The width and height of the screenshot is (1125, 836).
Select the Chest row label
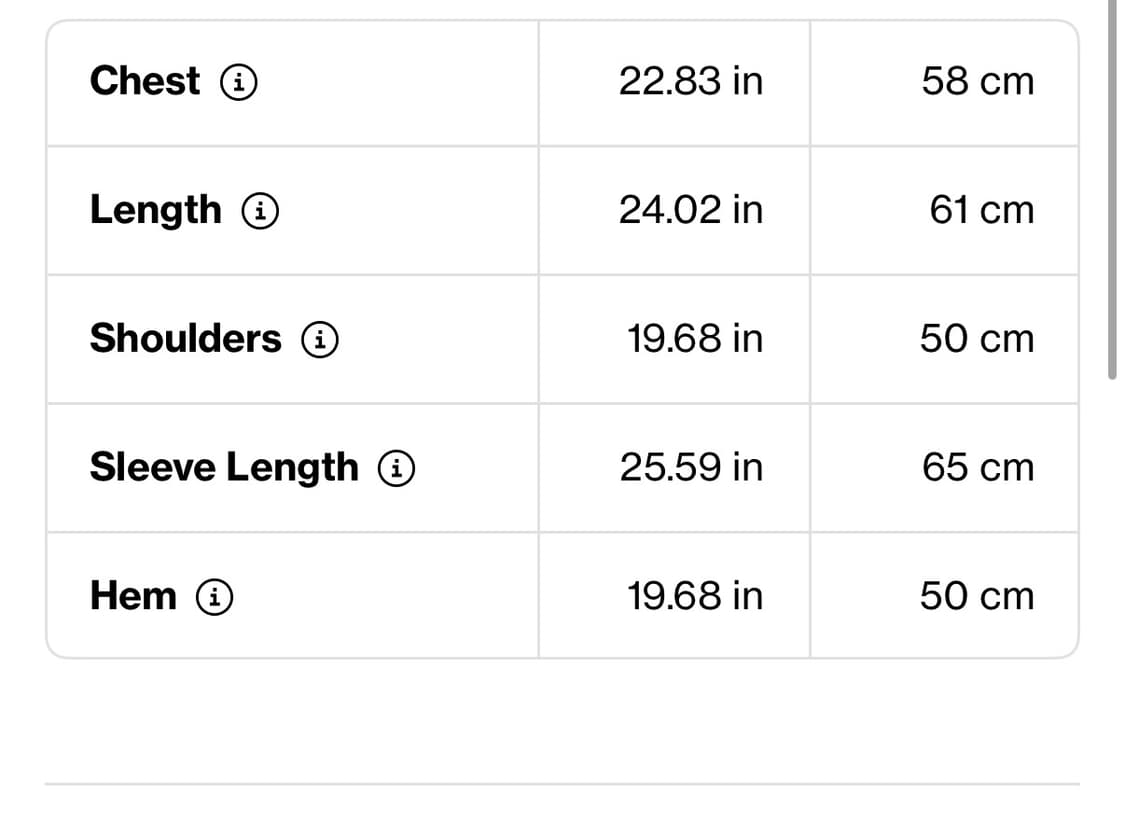click(x=145, y=80)
